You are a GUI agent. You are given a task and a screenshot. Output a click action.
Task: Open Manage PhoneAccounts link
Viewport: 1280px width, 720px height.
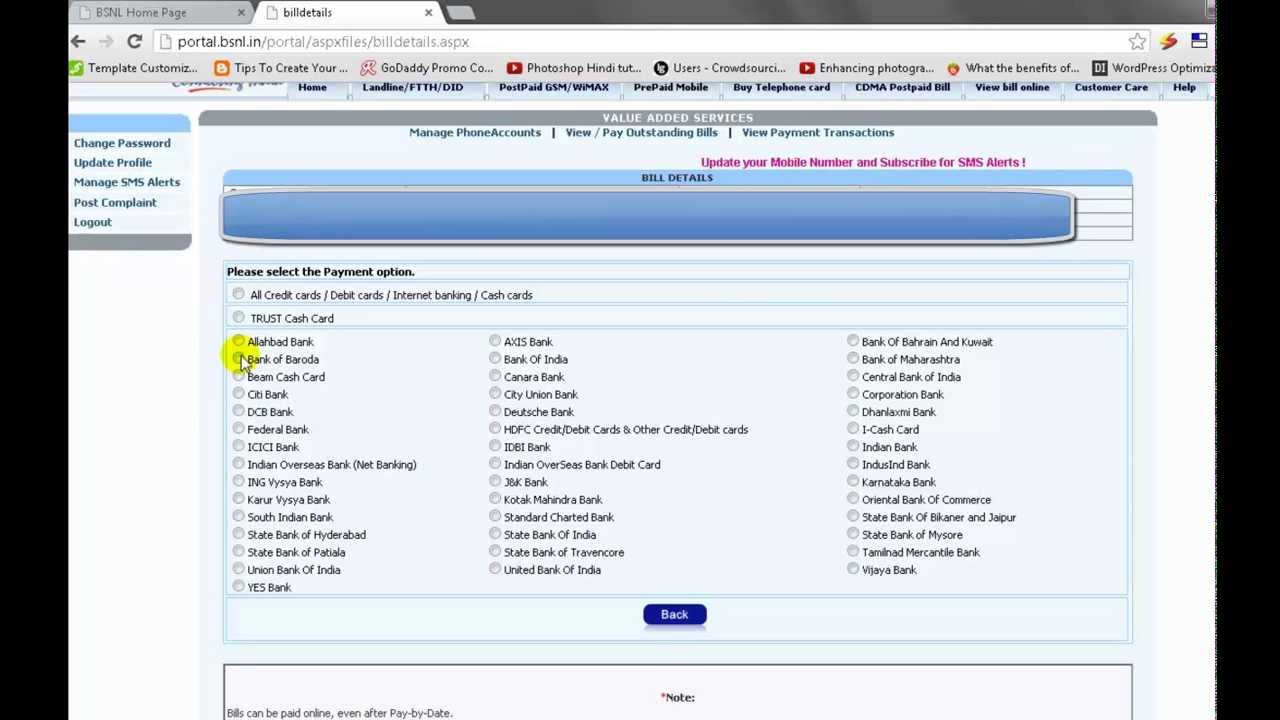click(x=475, y=132)
